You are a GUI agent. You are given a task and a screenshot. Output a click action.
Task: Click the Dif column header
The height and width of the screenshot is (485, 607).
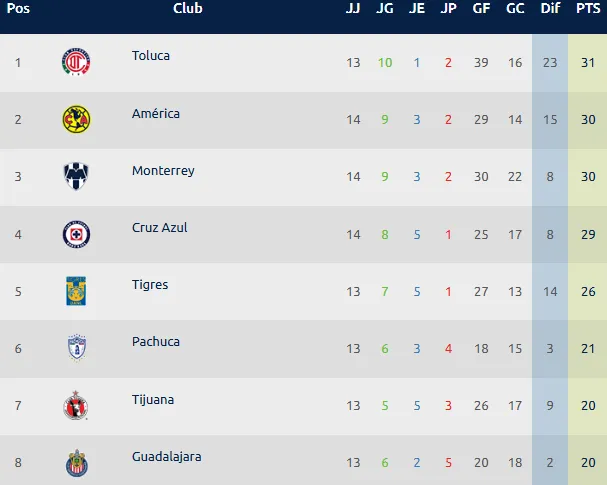pyautogui.click(x=550, y=9)
